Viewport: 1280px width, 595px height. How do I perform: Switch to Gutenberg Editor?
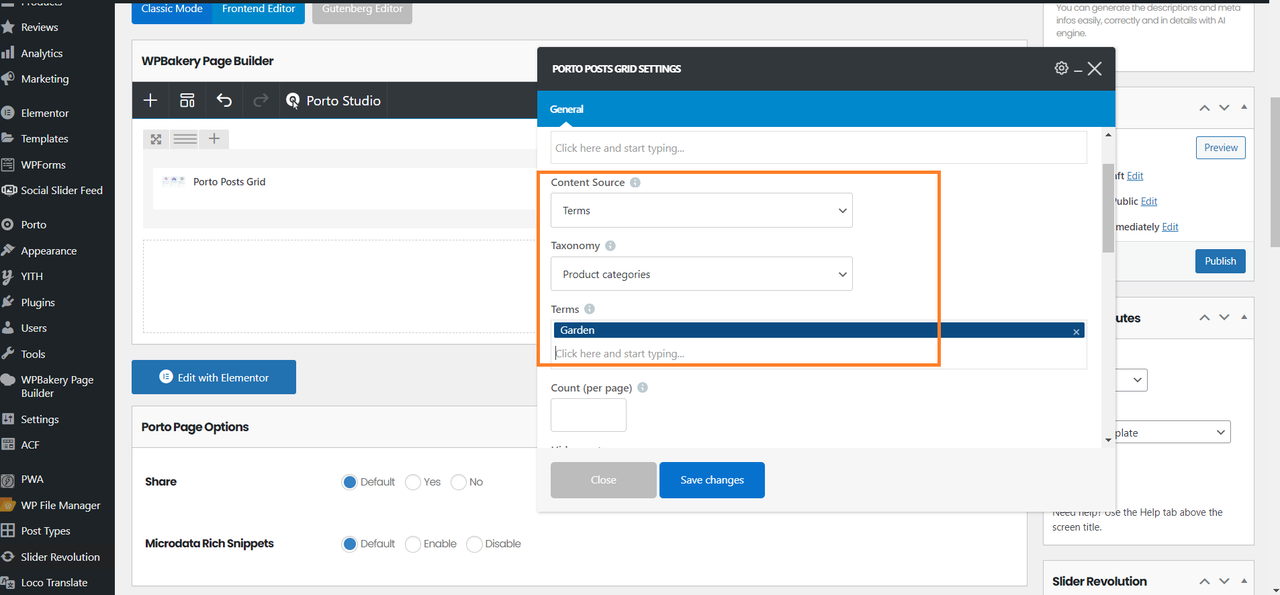pos(362,9)
